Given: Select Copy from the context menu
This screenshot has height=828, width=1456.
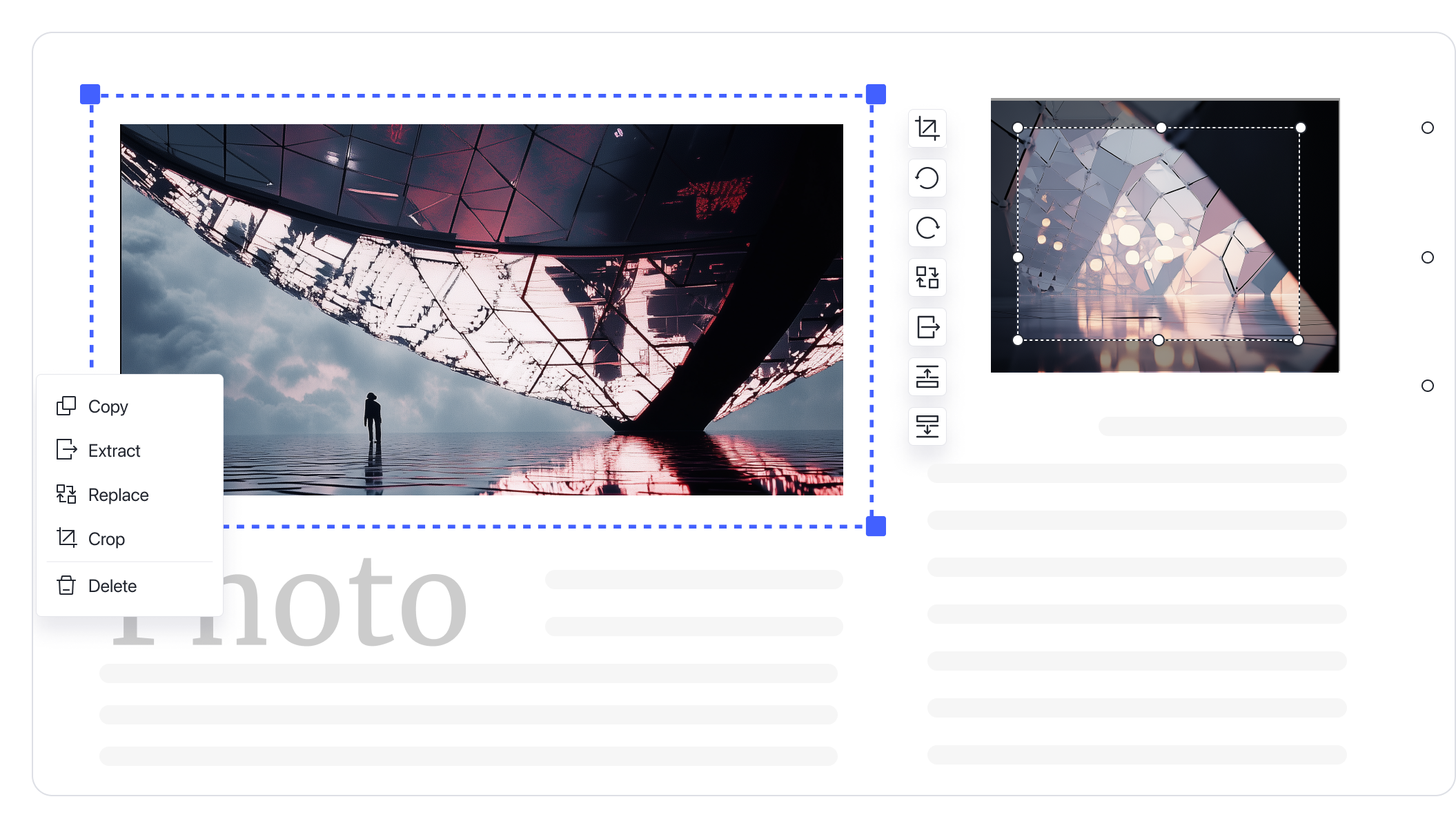Looking at the screenshot, I should point(108,406).
